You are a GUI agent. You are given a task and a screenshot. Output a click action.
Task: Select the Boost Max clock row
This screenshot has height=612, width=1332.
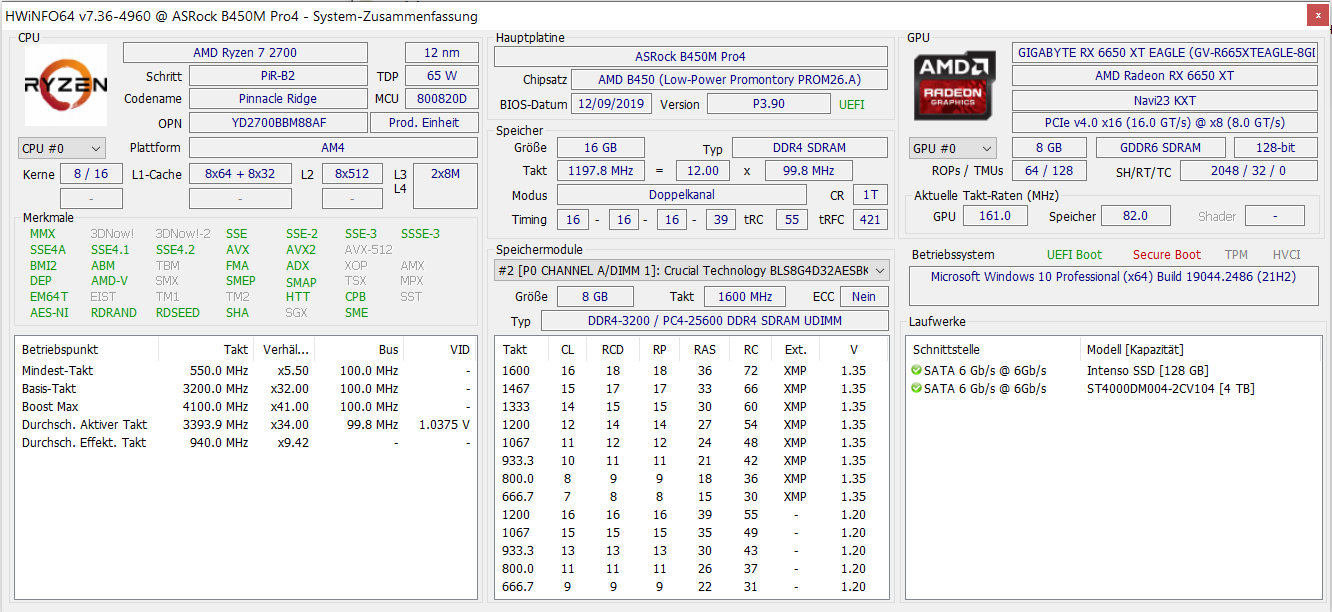[246, 407]
